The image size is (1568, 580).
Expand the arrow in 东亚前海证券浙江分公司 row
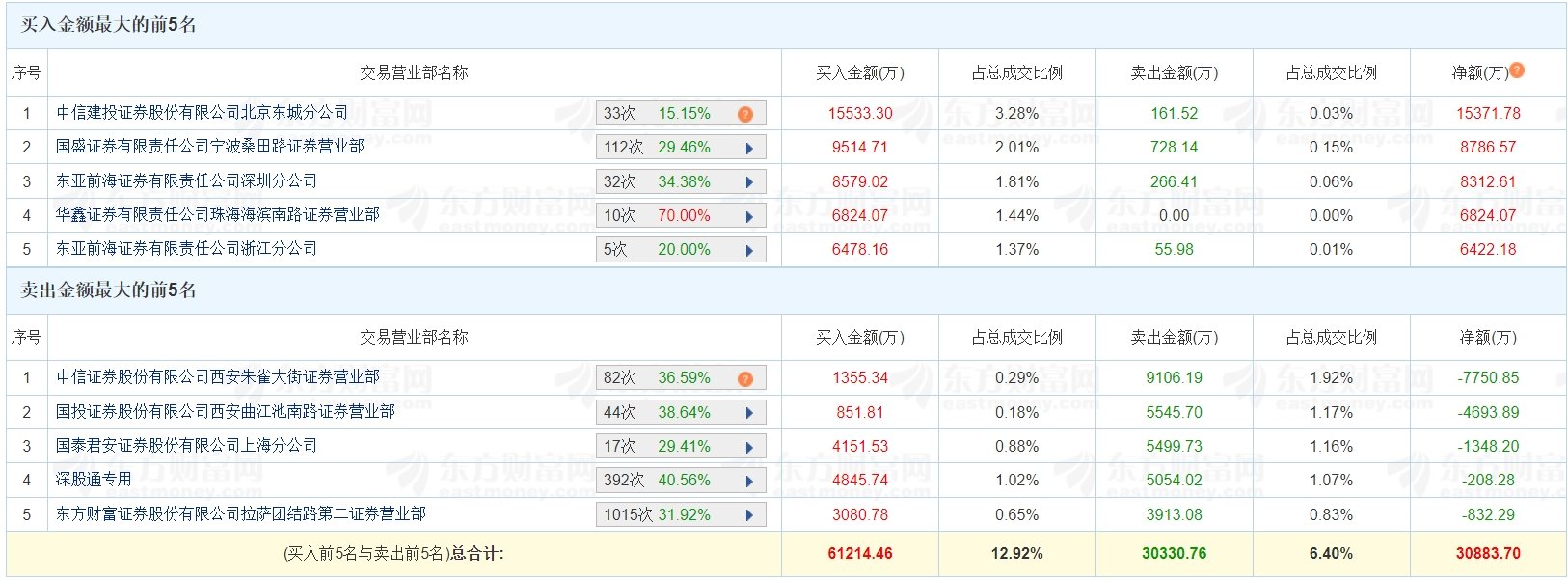click(749, 250)
